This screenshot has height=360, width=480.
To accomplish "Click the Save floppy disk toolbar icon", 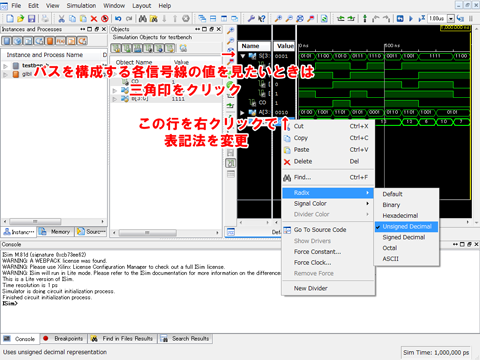I will 31,19.
